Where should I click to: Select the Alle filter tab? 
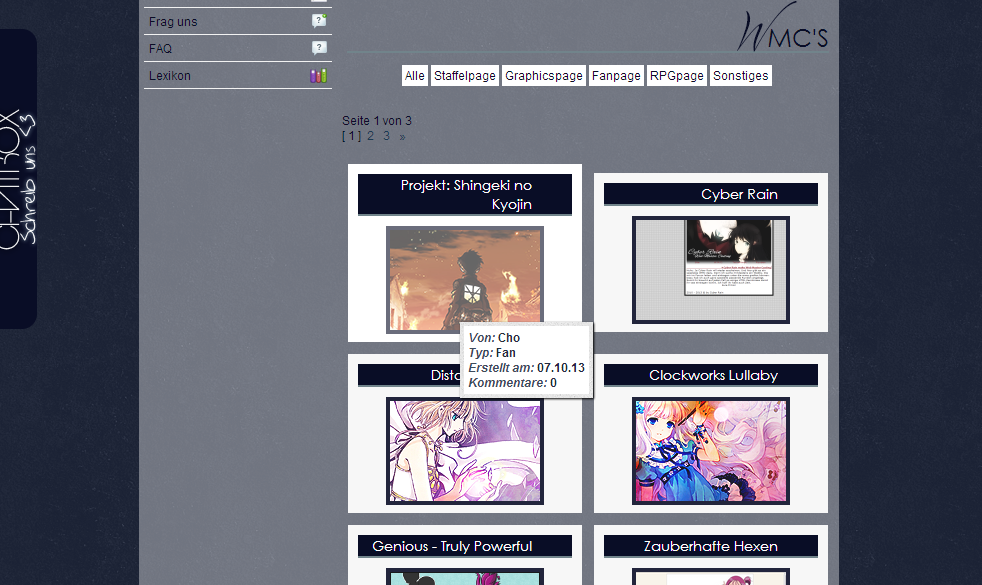415,76
